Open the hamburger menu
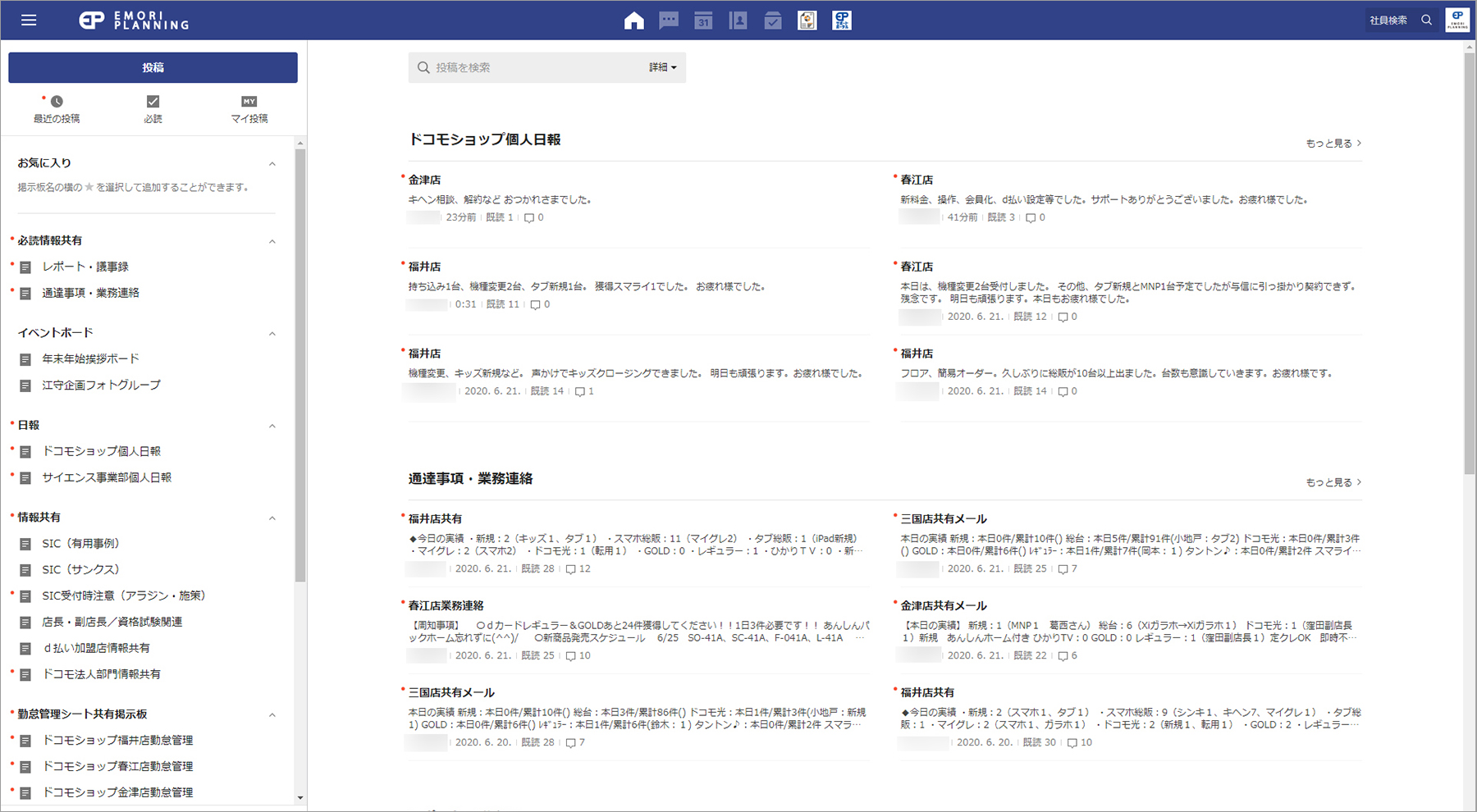 29,21
